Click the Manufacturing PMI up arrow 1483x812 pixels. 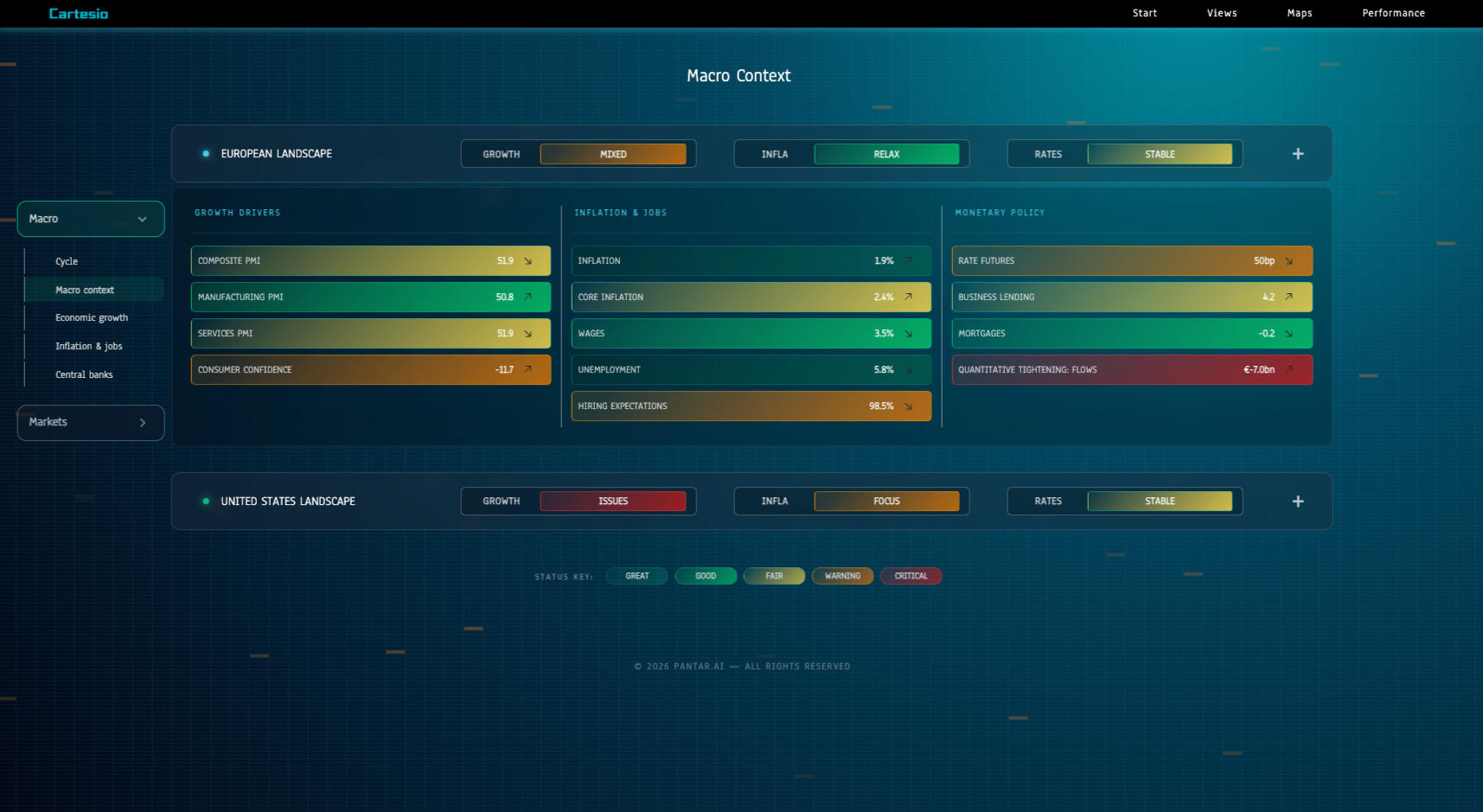click(527, 297)
